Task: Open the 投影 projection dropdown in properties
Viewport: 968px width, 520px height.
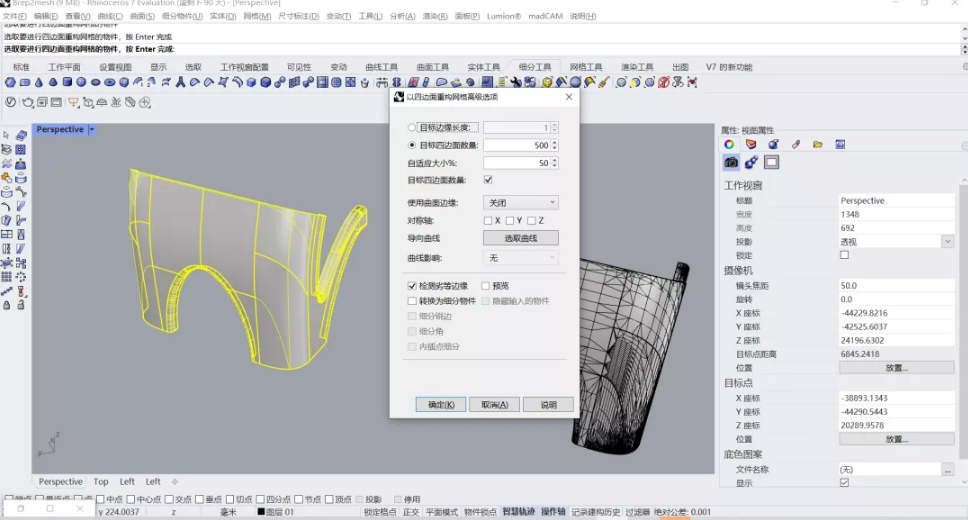Action: 948,241
